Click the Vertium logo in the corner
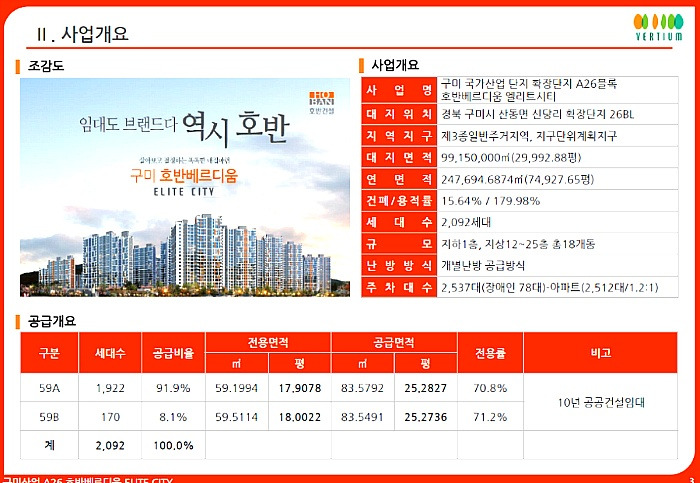The height and width of the screenshot is (483, 700). (x=658, y=27)
